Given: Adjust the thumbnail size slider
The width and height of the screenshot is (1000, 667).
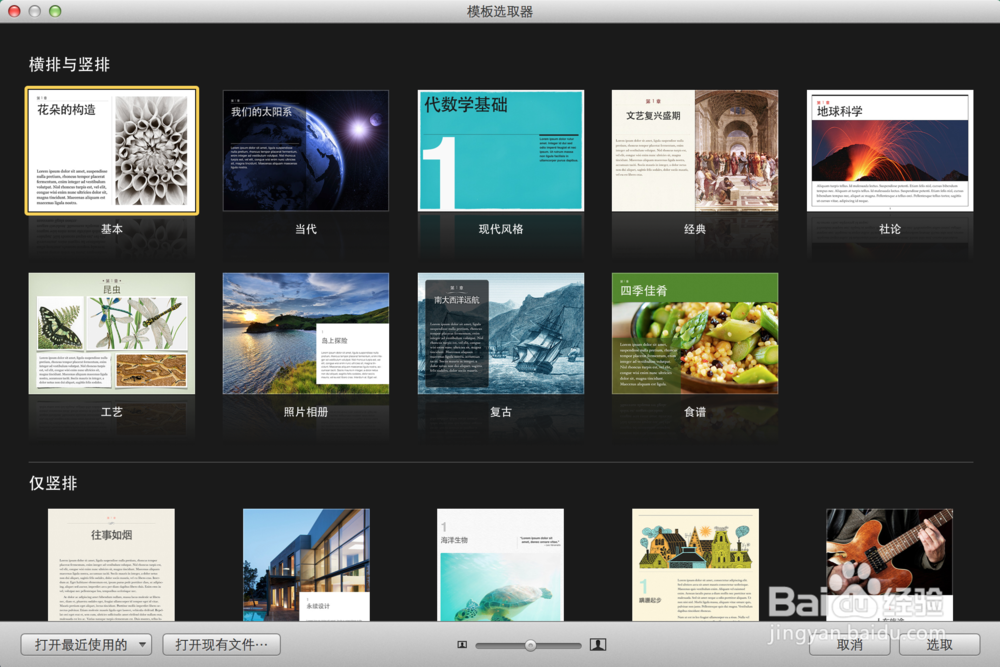Looking at the screenshot, I should (x=530, y=644).
